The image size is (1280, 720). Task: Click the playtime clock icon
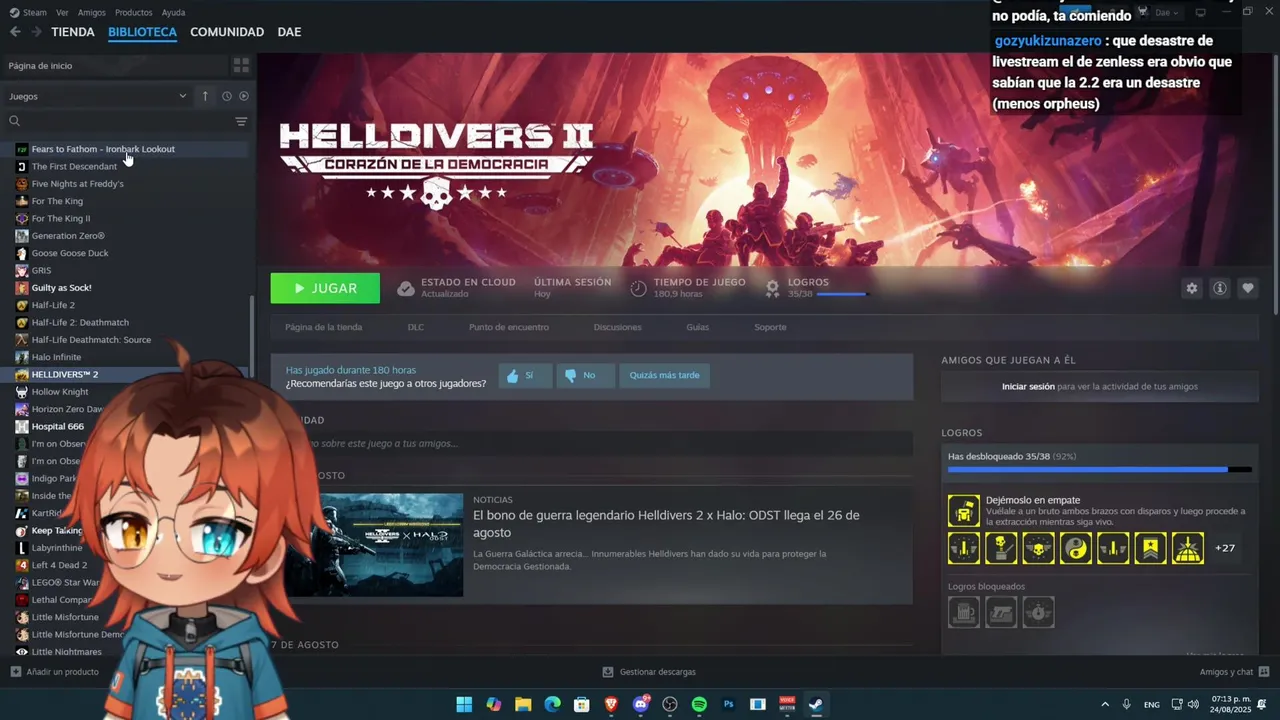638,288
